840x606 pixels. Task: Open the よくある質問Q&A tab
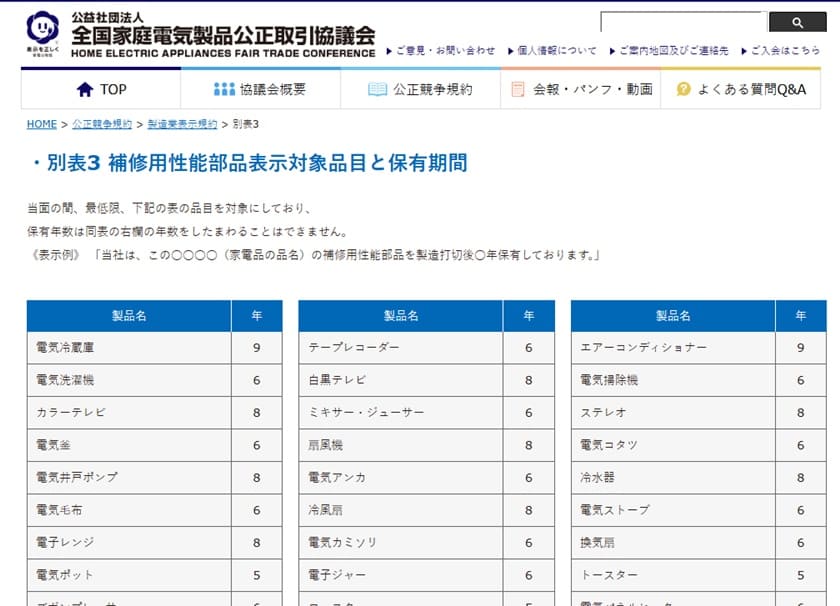click(740, 89)
